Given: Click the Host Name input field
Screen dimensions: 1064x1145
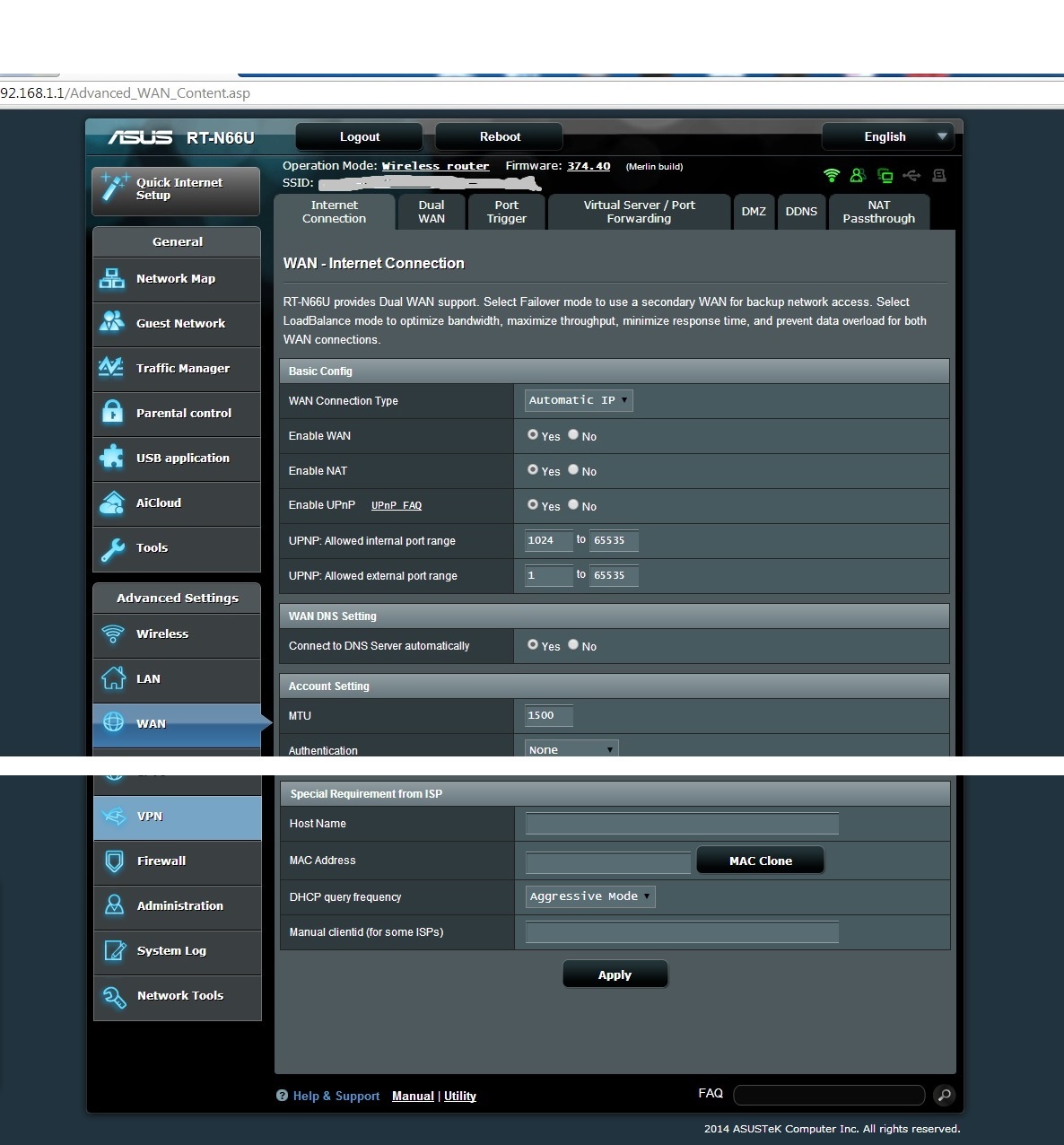Looking at the screenshot, I should (x=682, y=823).
